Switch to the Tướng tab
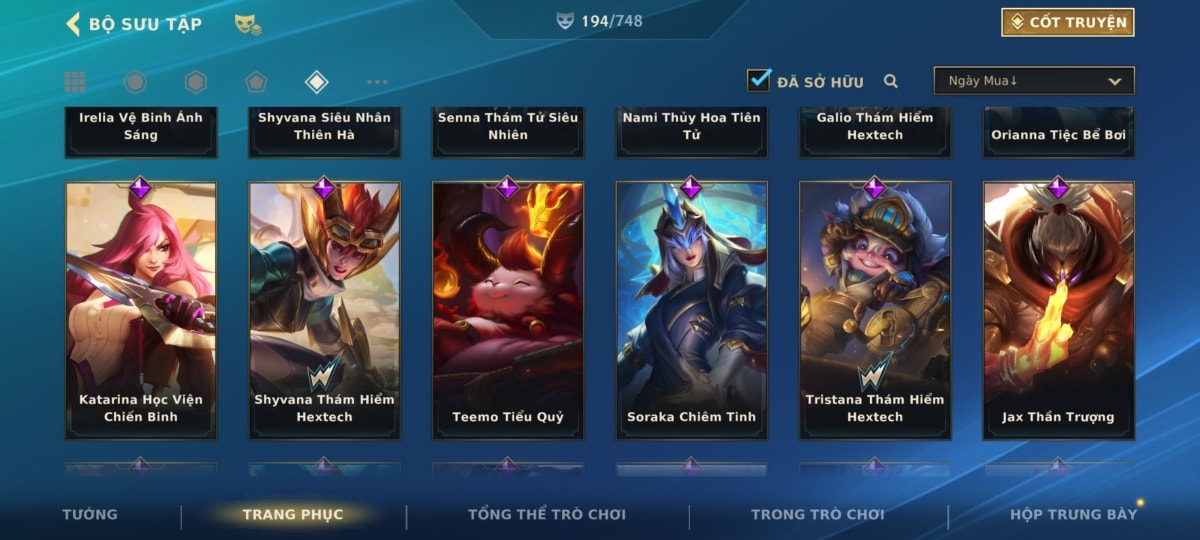The height and width of the screenshot is (540, 1200). click(x=90, y=514)
